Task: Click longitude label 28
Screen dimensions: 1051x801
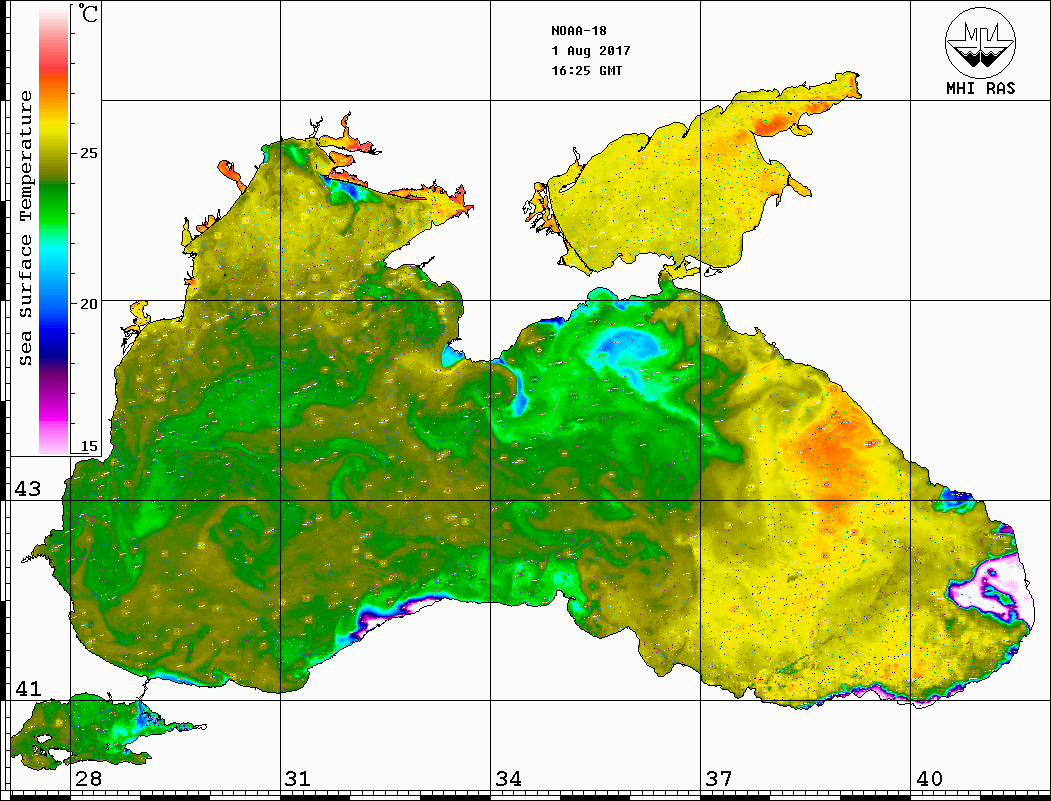Action: click(88, 778)
